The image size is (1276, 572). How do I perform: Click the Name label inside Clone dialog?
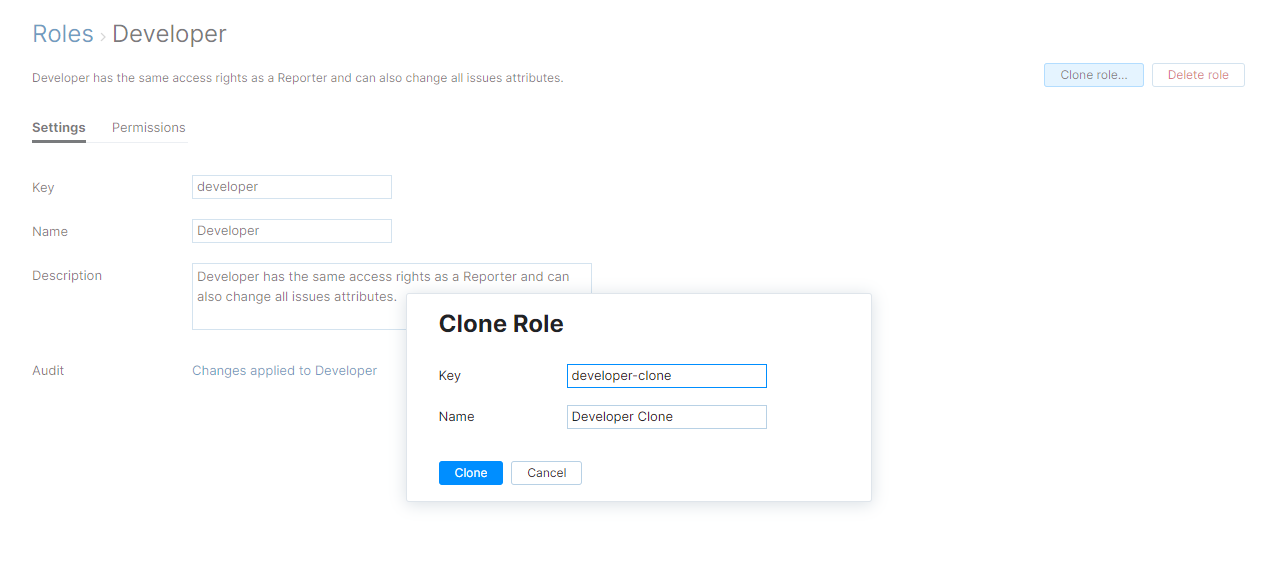[x=456, y=417]
